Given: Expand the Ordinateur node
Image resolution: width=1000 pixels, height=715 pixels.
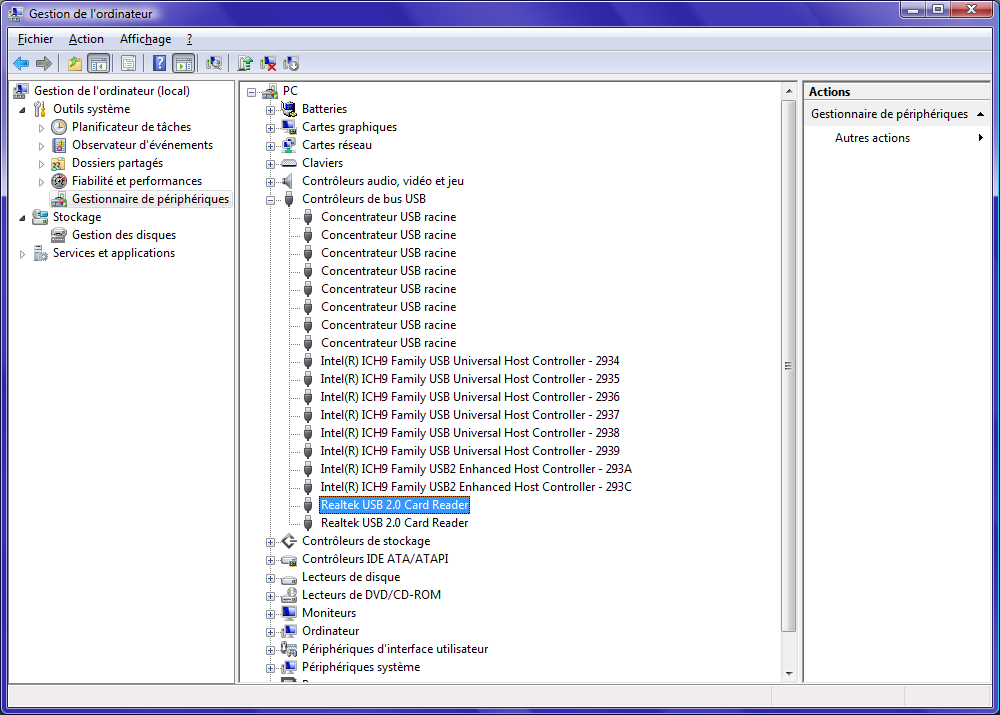Looking at the screenshot, I should 270,632.
